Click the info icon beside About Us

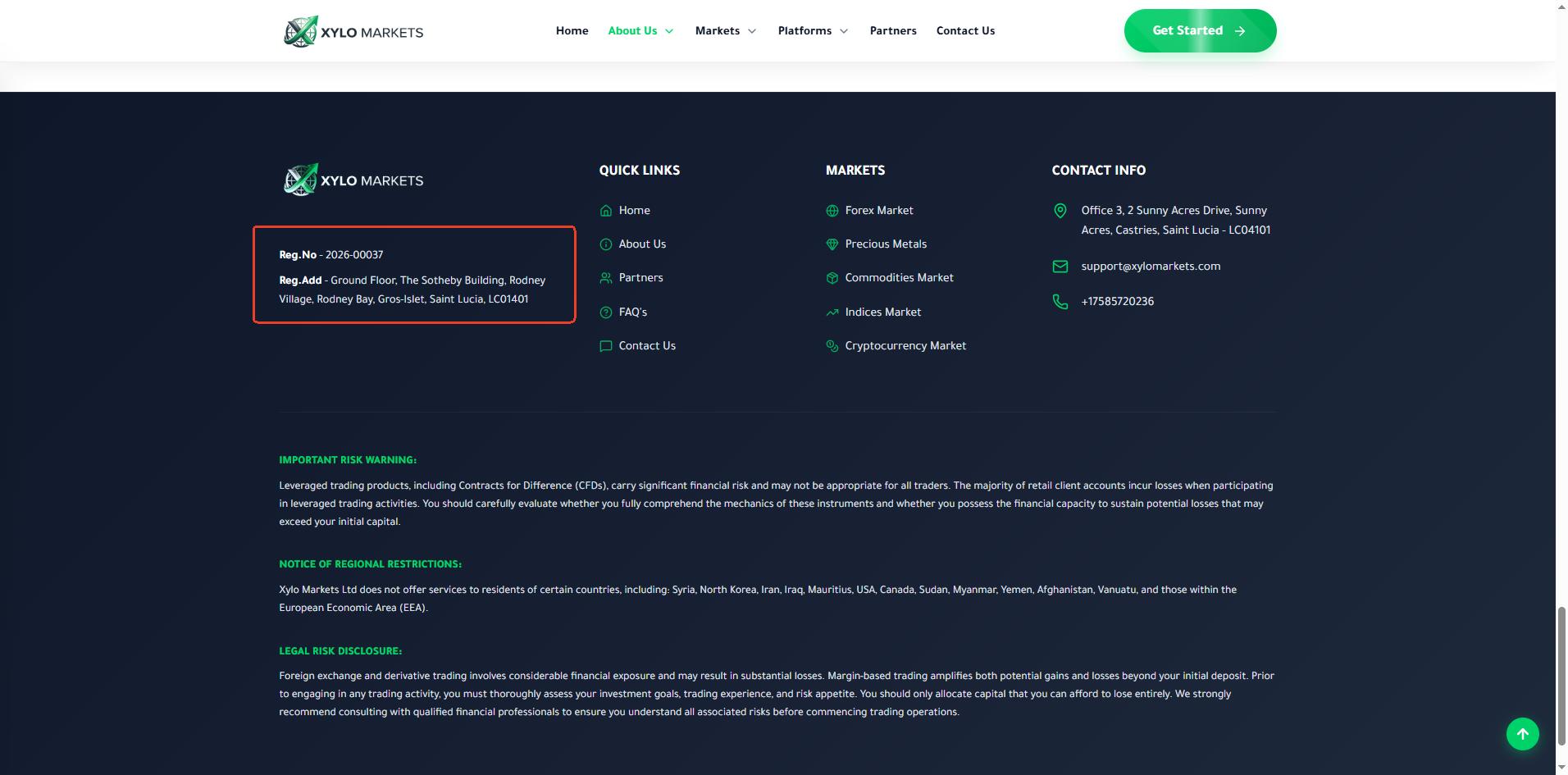coord(605,244)
